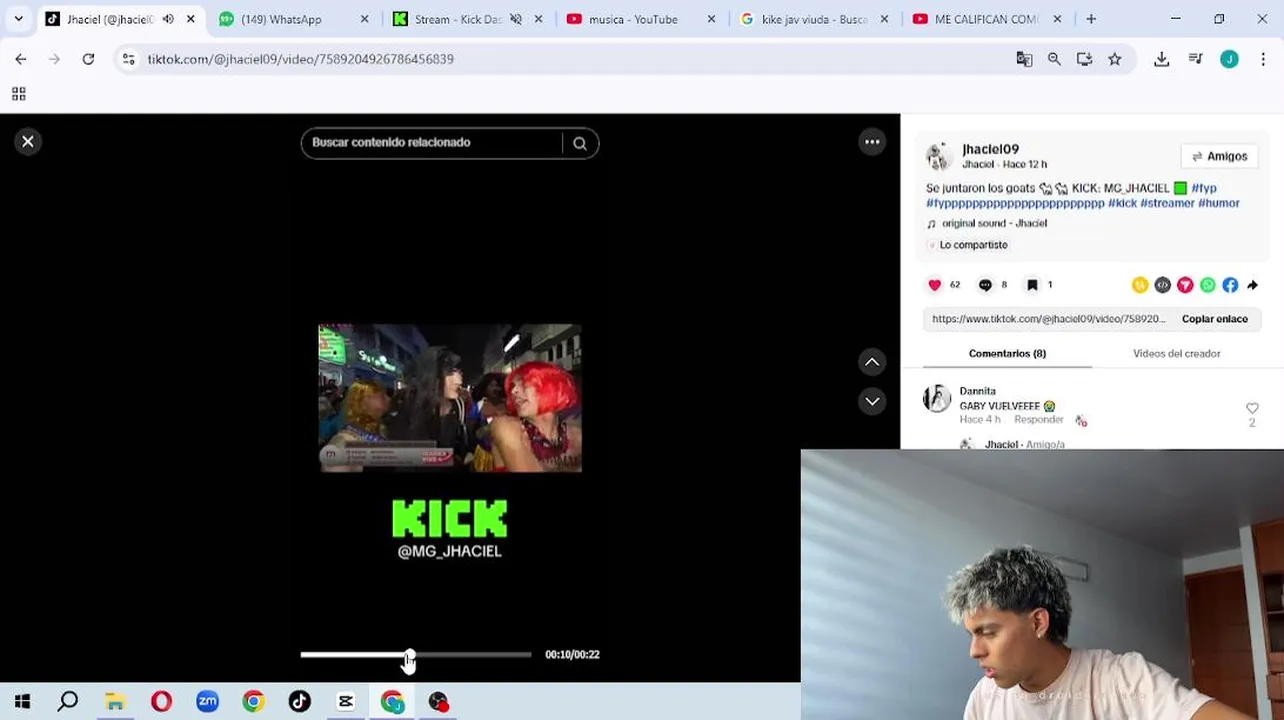Open the Windows Start menu
Screen dimensions: 1284x720
[x=22, y=702]
